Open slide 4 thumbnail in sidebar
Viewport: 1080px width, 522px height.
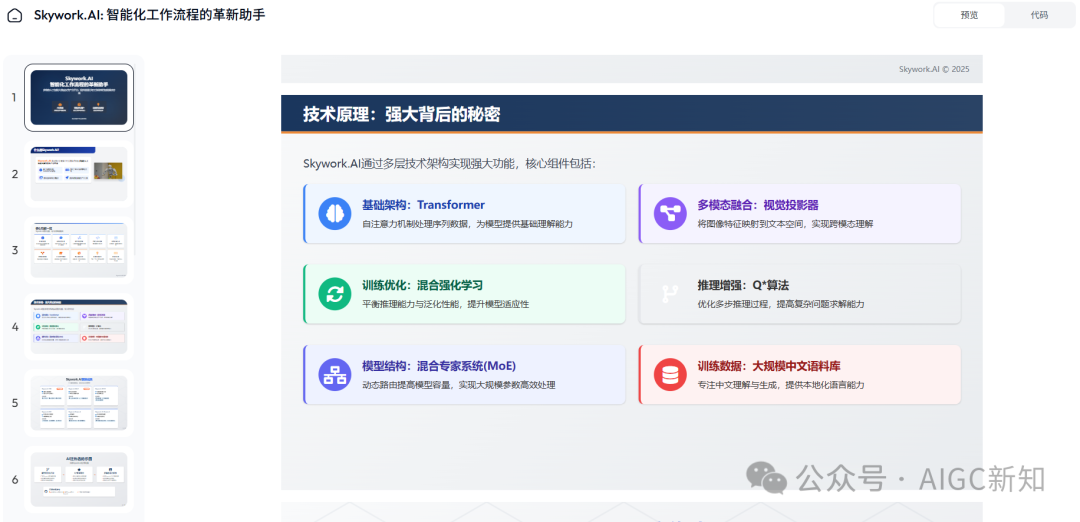pos(79,326)
